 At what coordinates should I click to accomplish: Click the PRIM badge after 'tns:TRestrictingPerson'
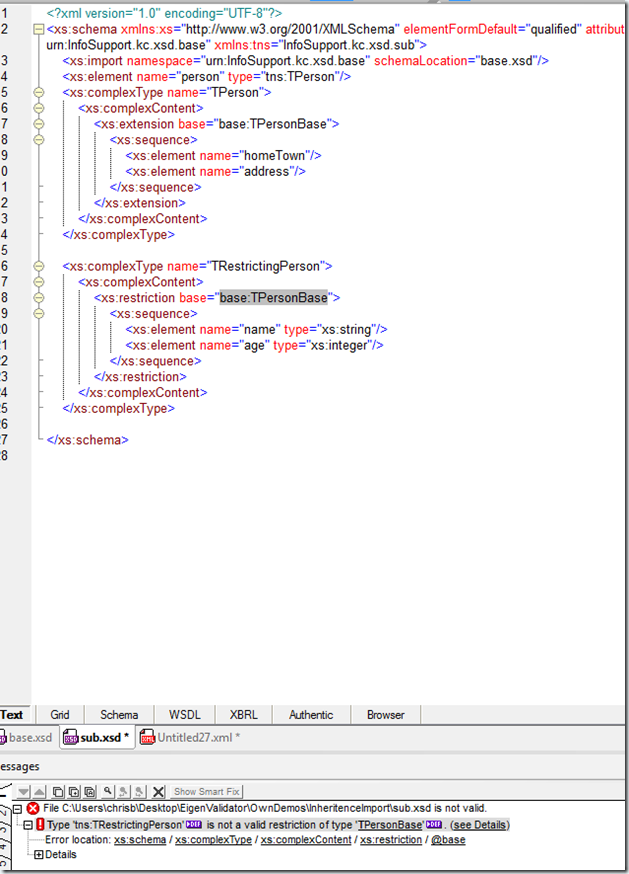point(194,824)
